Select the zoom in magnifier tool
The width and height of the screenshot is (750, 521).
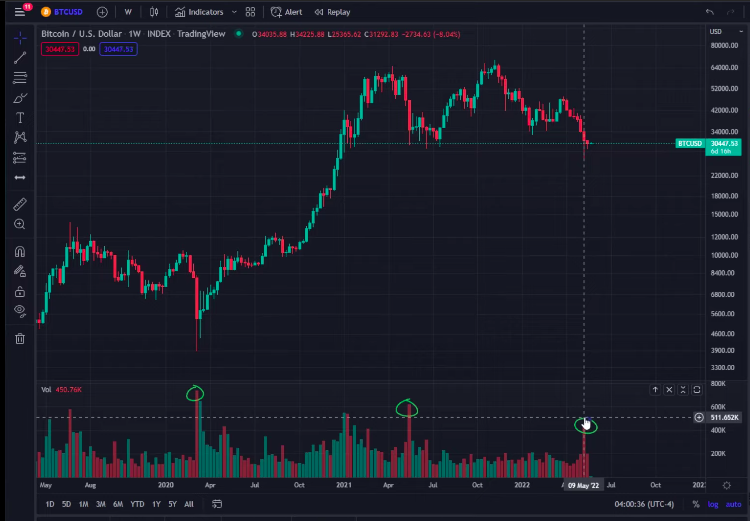click(20, 224)
